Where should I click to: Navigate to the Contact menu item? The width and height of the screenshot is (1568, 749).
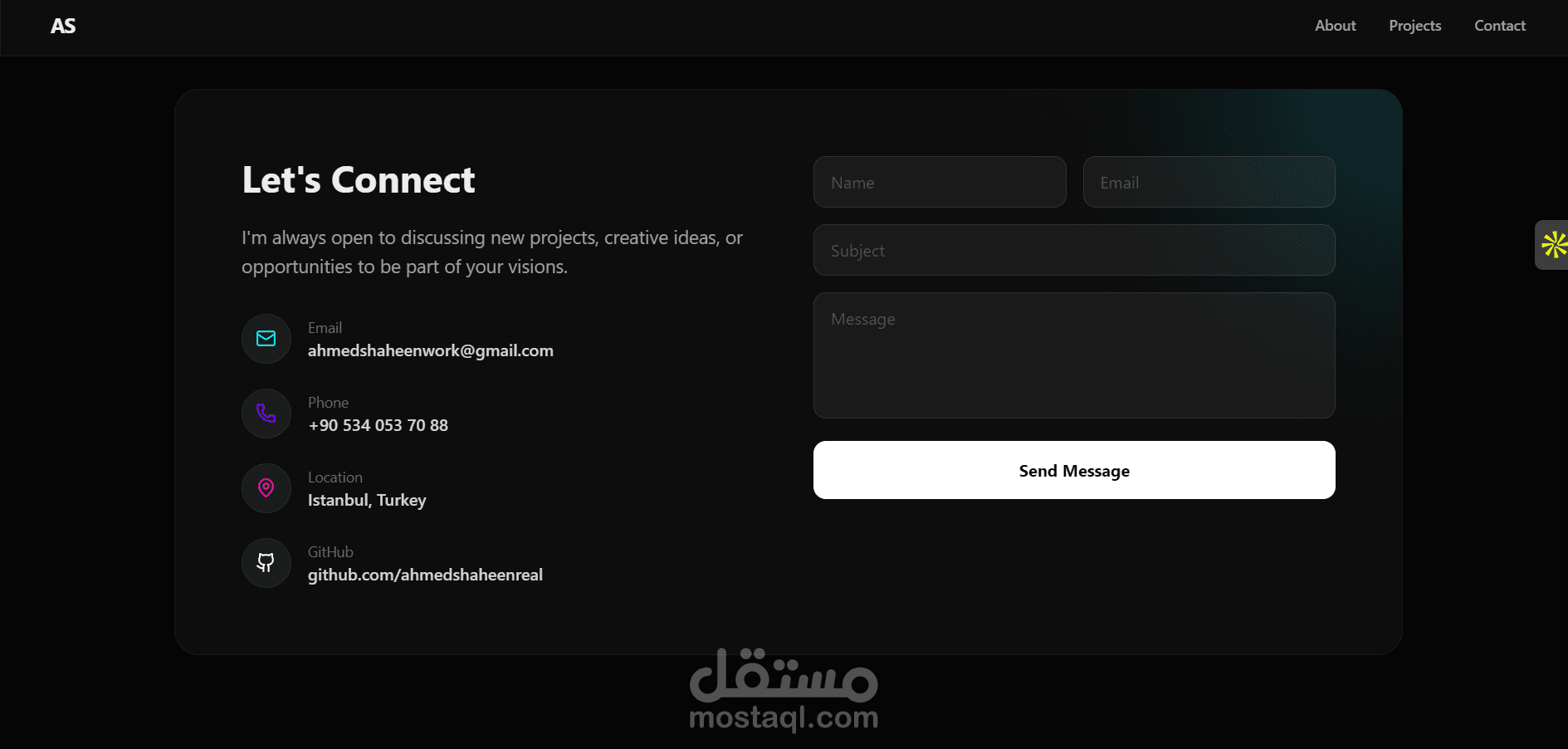pyautogui.click(x=1499, y=26)
